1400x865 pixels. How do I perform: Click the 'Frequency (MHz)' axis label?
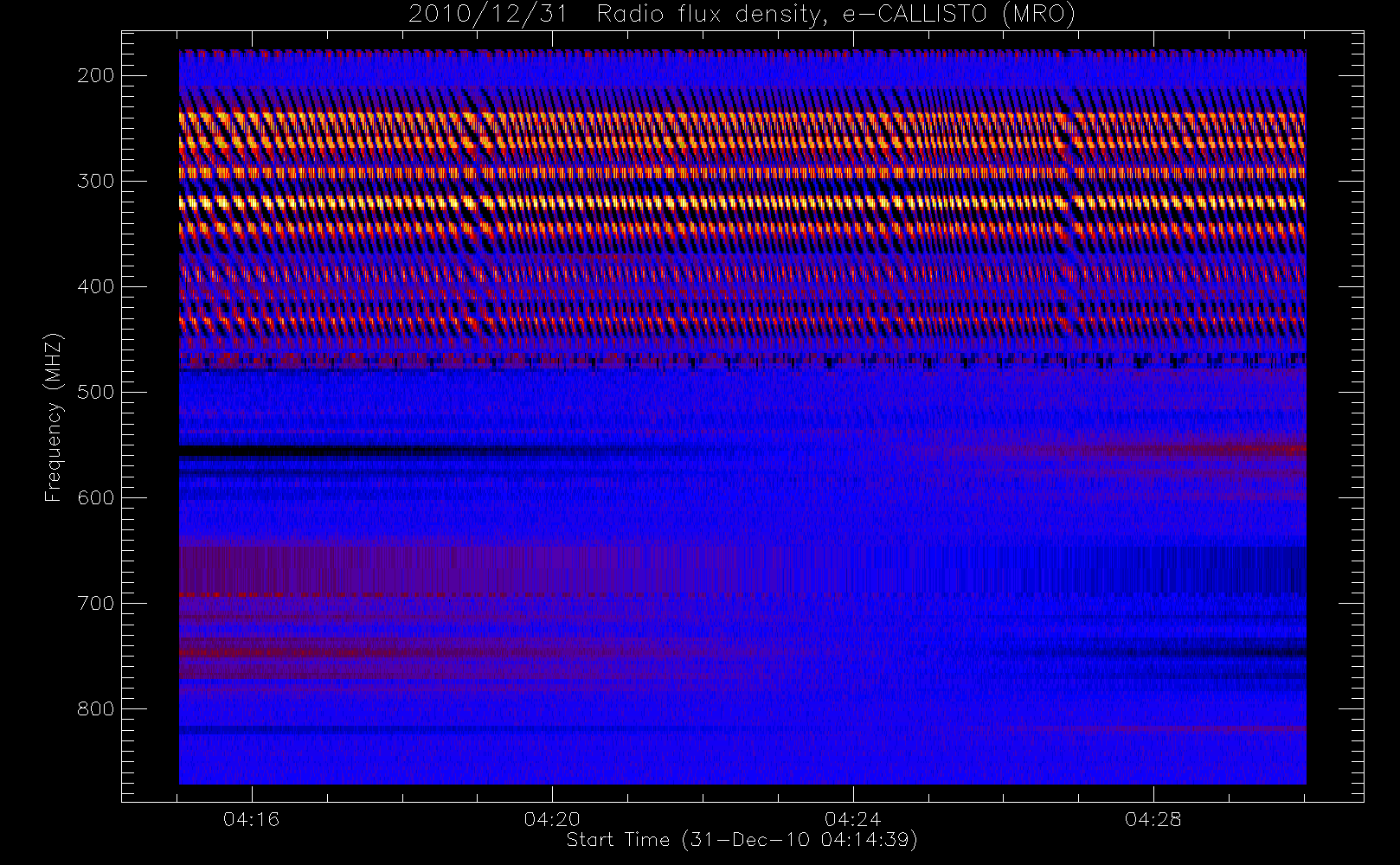[x=54, y=417]
